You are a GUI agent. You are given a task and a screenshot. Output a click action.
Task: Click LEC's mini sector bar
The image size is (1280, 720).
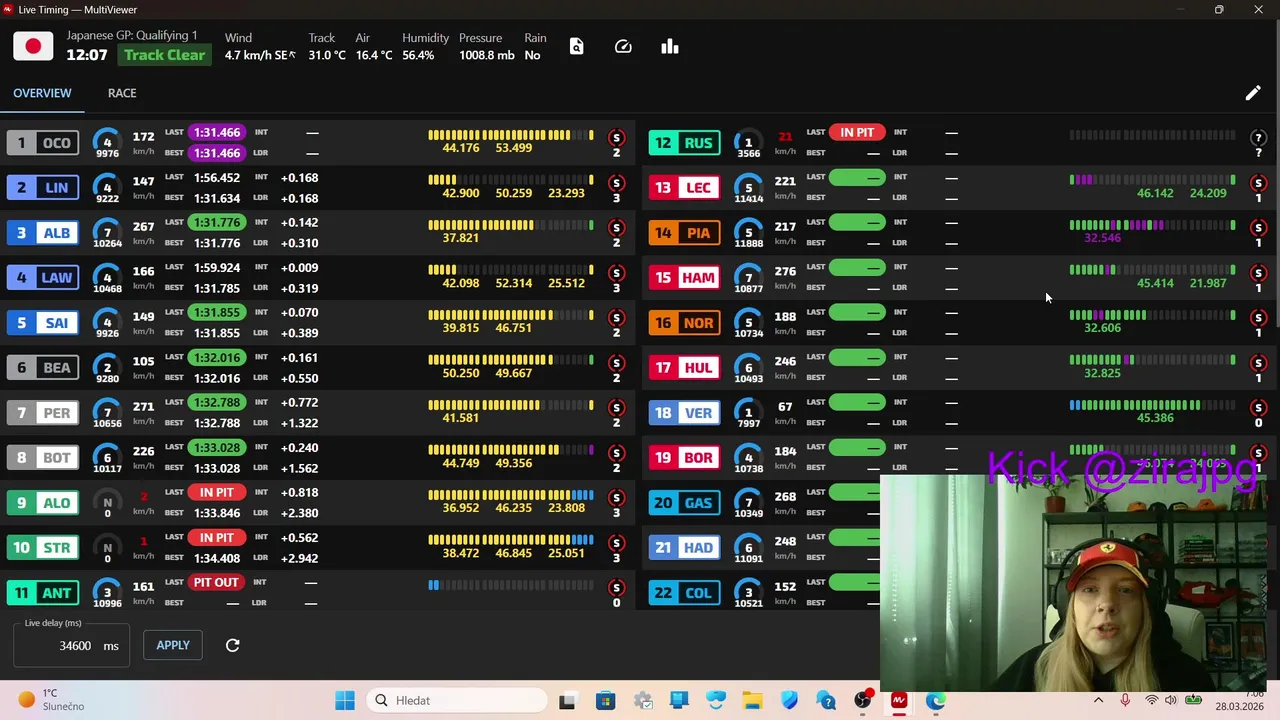pyautogui.click(x=1152, y=180)
